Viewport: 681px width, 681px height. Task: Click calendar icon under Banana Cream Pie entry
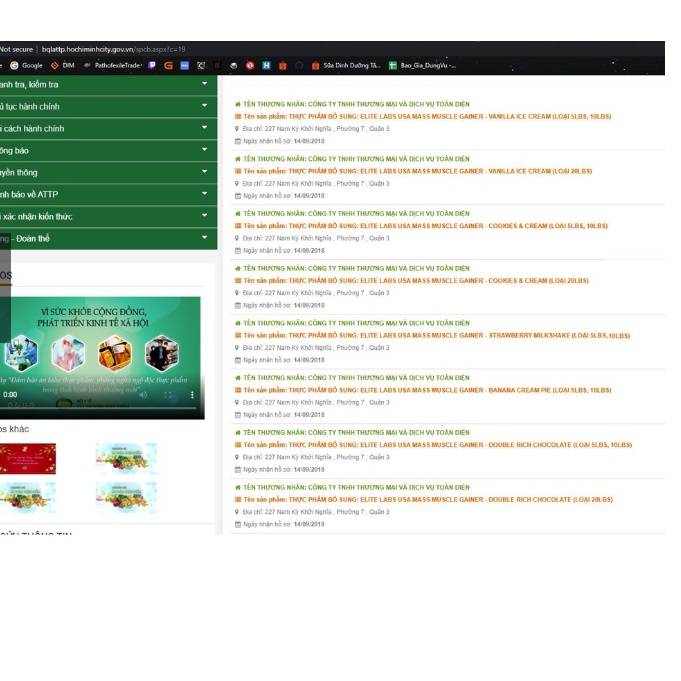pyautogui.click(x=238, y=415)
